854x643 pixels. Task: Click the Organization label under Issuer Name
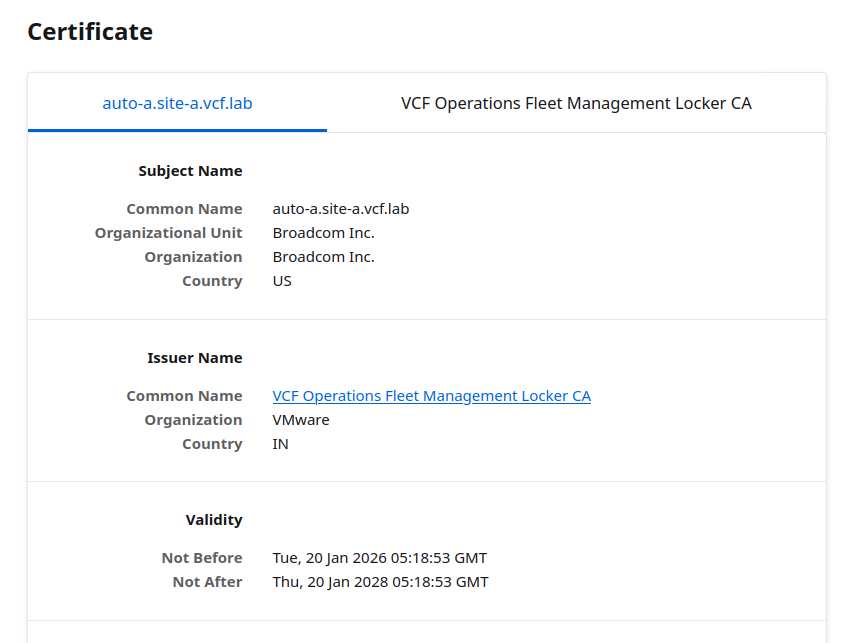[x=193, y=420]
